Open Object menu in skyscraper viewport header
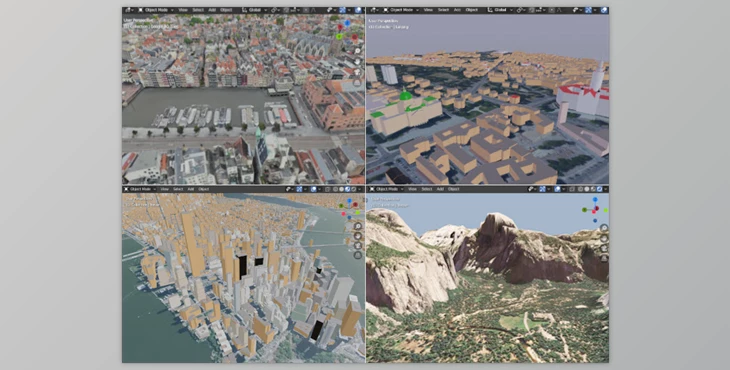 [x=203, y=189]
